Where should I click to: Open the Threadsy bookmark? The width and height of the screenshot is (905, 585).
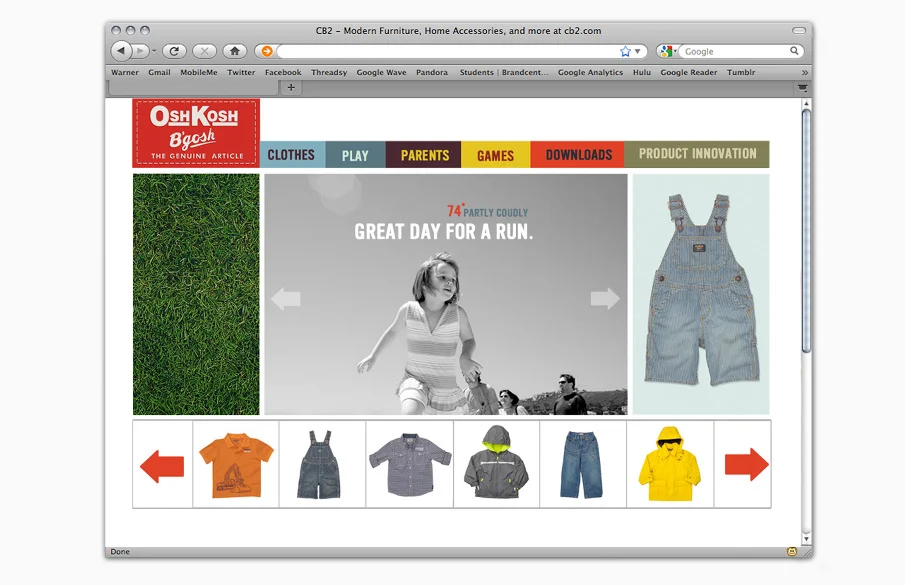329,72
